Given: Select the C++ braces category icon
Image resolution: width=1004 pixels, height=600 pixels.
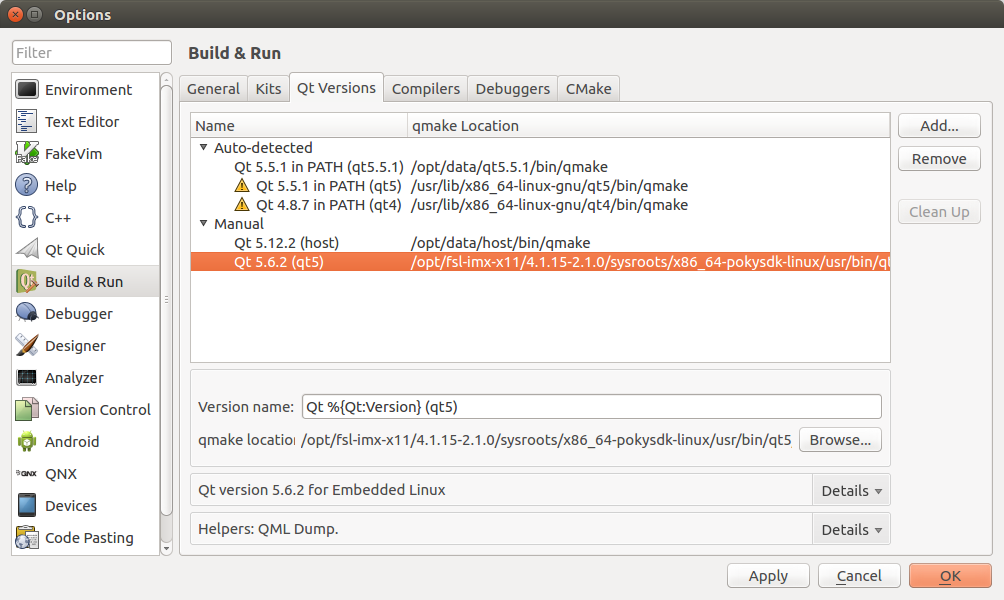Looking at the screenshot, I should (x=27, y=218).
